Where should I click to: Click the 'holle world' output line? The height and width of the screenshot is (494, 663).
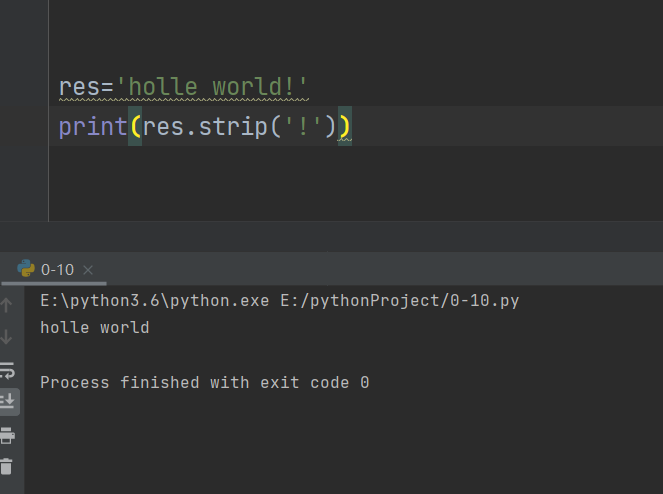tap(94, 327)
